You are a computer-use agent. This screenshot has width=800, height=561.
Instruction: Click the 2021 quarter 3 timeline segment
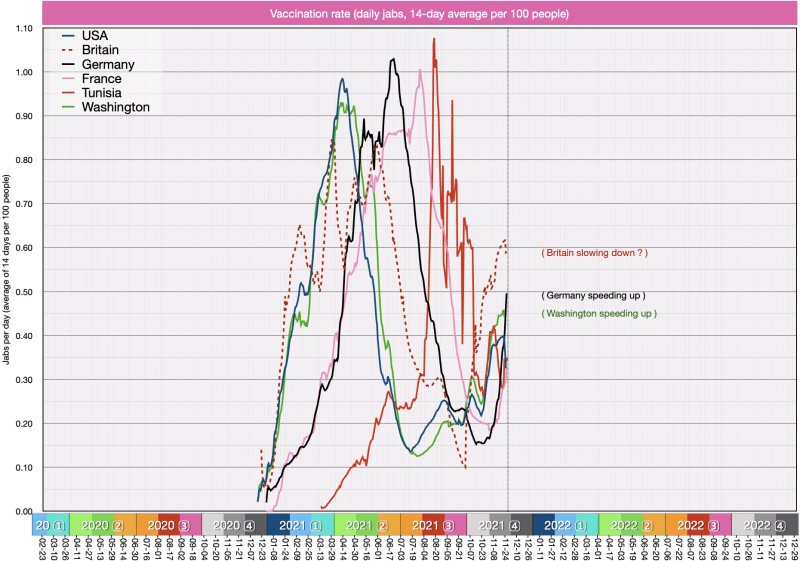433,525
